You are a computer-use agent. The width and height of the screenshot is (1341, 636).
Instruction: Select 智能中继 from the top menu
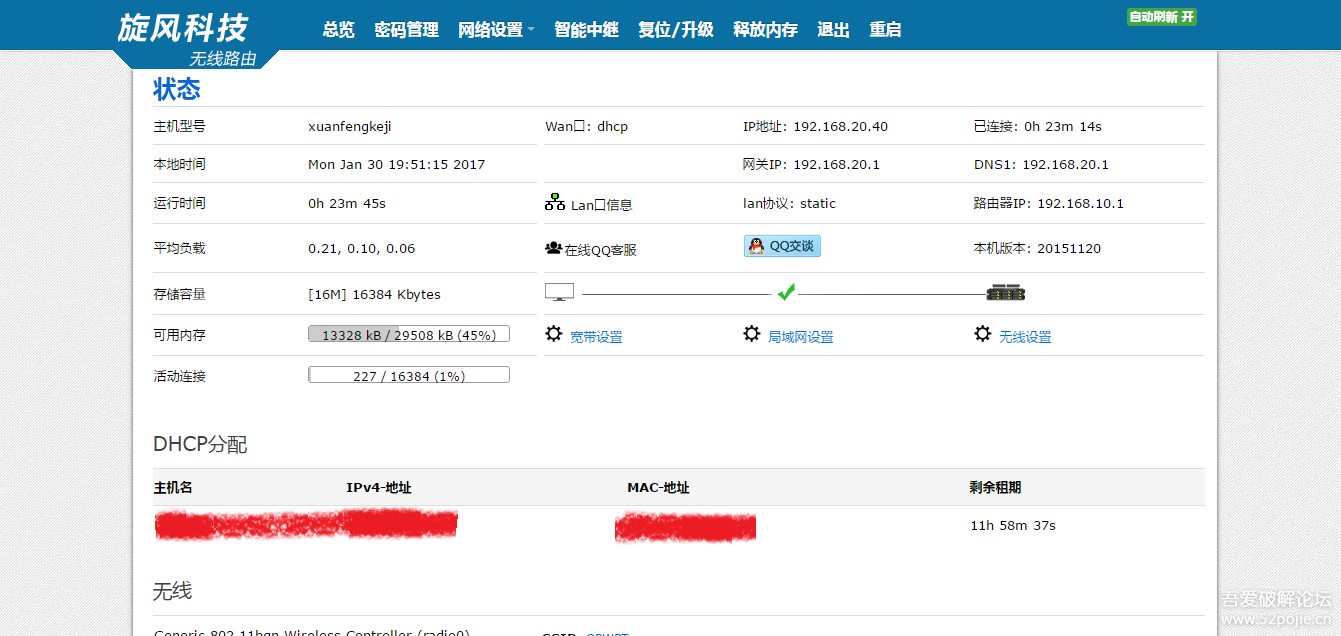pyautogui.click(x=586, y=29)
